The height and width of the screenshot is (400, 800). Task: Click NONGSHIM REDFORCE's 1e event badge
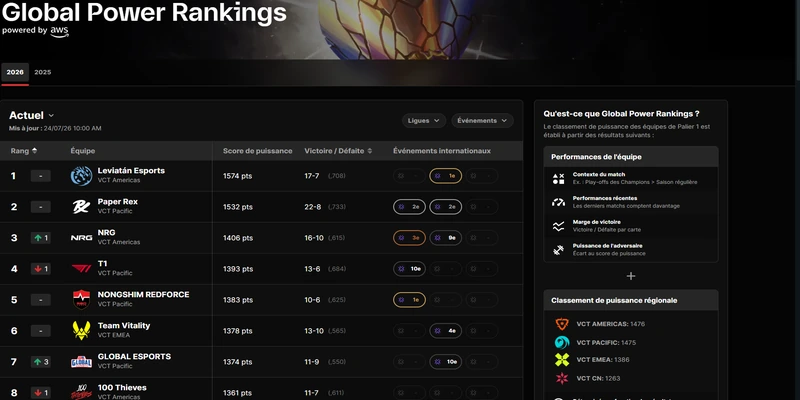pyautogui.click(x=409, y=299)
